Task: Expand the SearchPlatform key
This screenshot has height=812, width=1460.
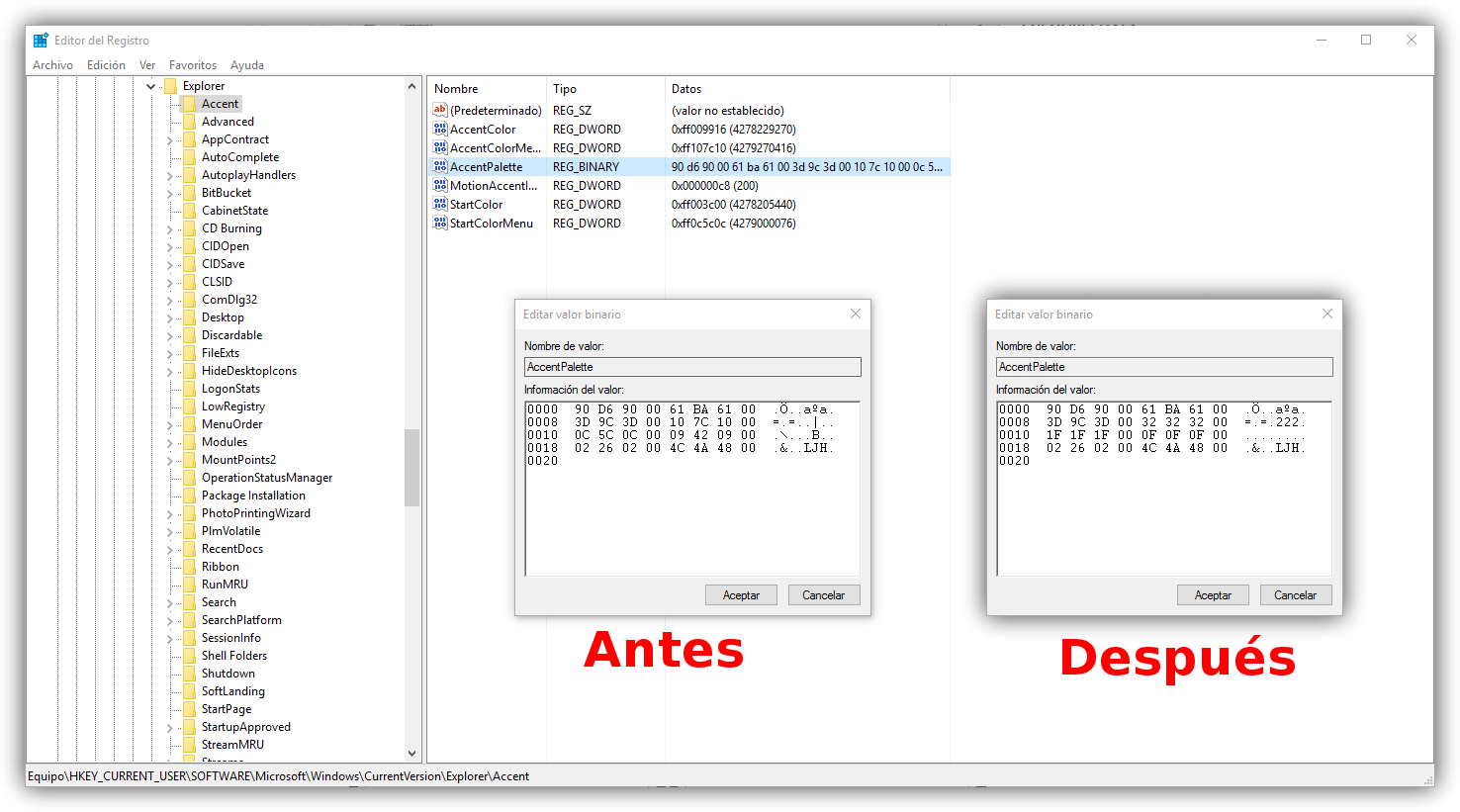Action: point(170,621)
